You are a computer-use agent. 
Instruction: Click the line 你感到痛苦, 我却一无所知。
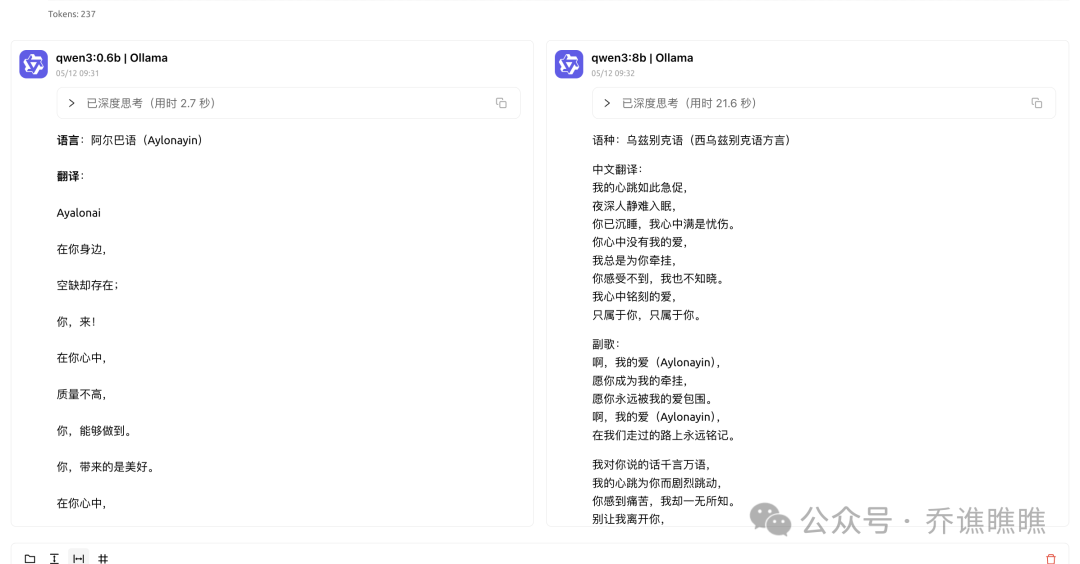(664, 501)
